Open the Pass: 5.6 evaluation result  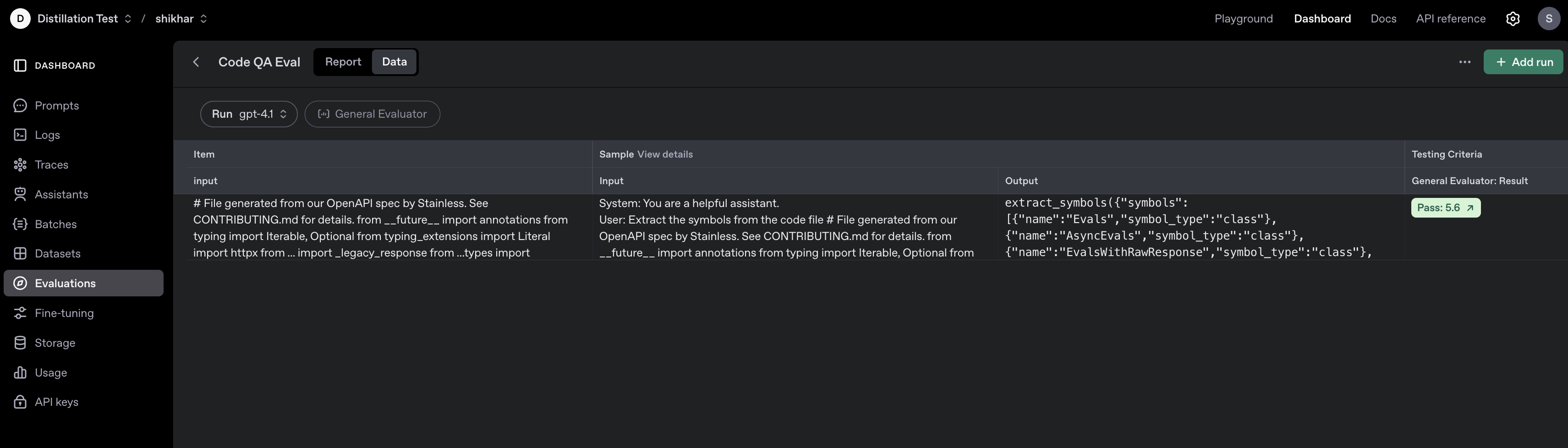point(1446,207)
